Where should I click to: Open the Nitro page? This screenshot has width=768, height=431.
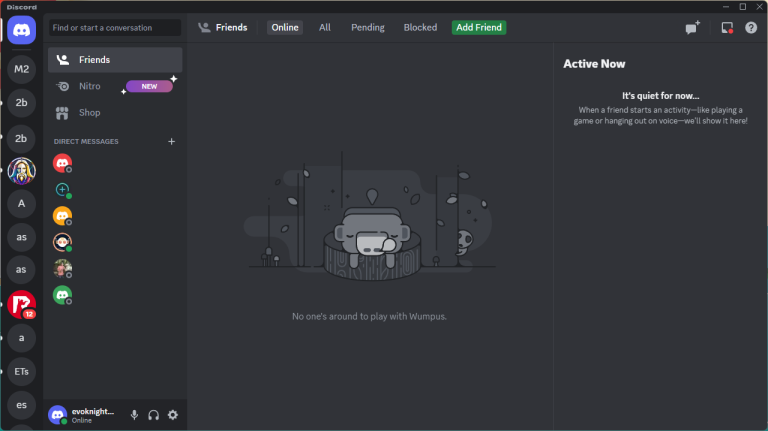click(115, 86)
